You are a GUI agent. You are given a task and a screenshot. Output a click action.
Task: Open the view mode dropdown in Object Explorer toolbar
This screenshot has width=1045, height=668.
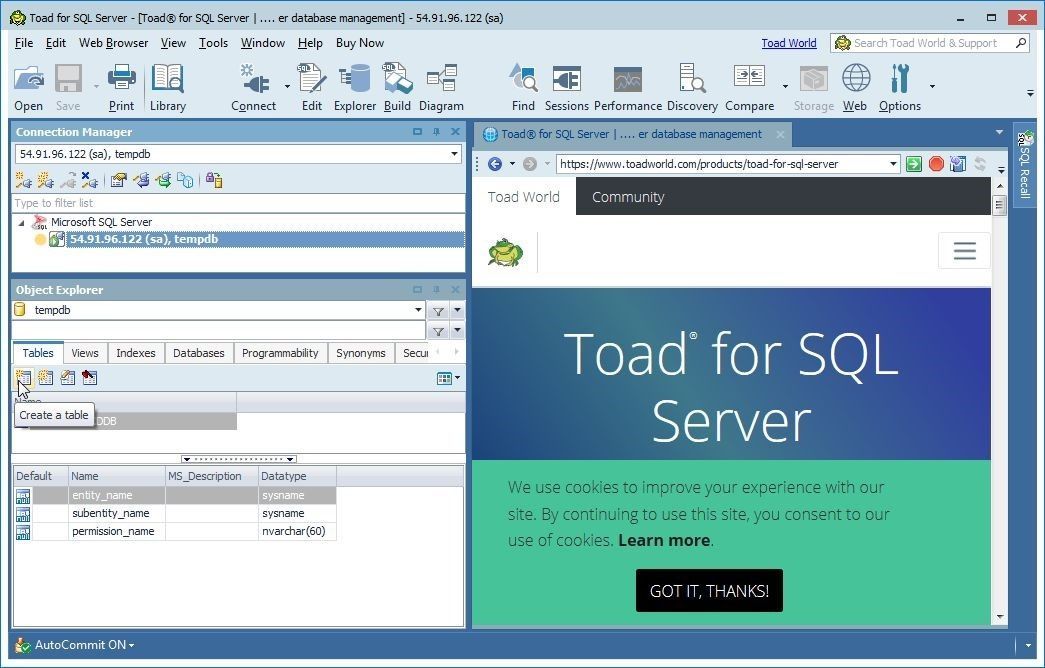click(x=457, y=378)
